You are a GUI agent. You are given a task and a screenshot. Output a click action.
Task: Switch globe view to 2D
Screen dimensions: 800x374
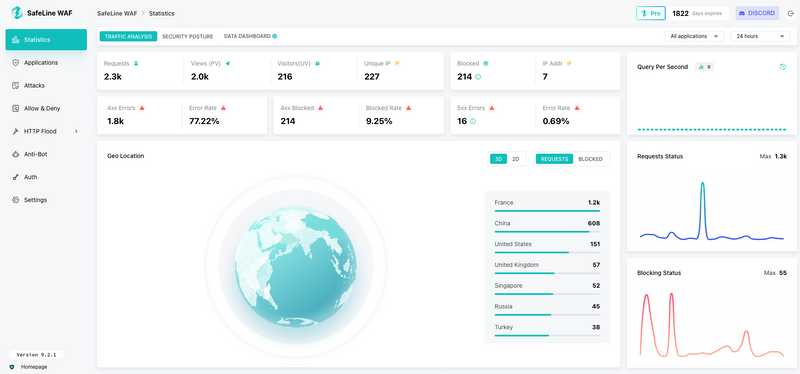(516, 159)
